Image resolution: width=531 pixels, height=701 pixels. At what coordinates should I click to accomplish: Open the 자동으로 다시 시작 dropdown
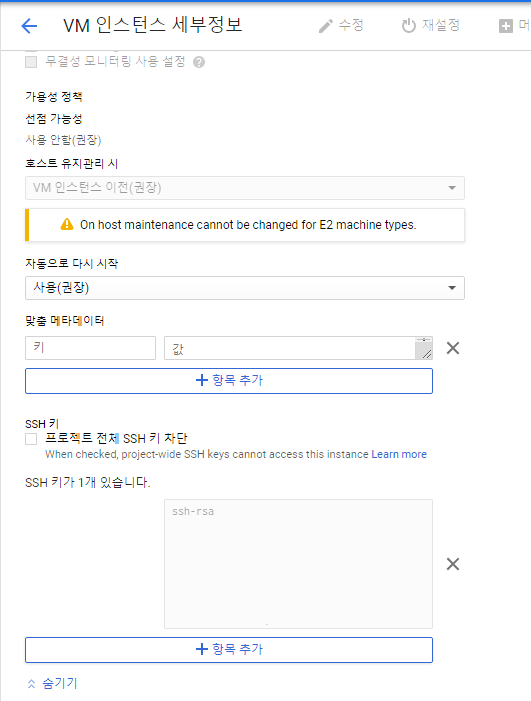244,288
